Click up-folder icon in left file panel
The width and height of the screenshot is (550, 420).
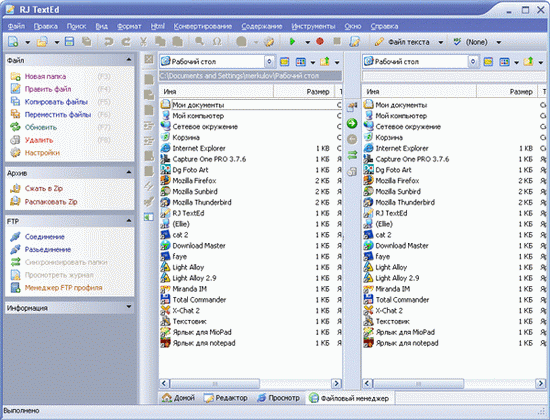(x=324, y=62)
